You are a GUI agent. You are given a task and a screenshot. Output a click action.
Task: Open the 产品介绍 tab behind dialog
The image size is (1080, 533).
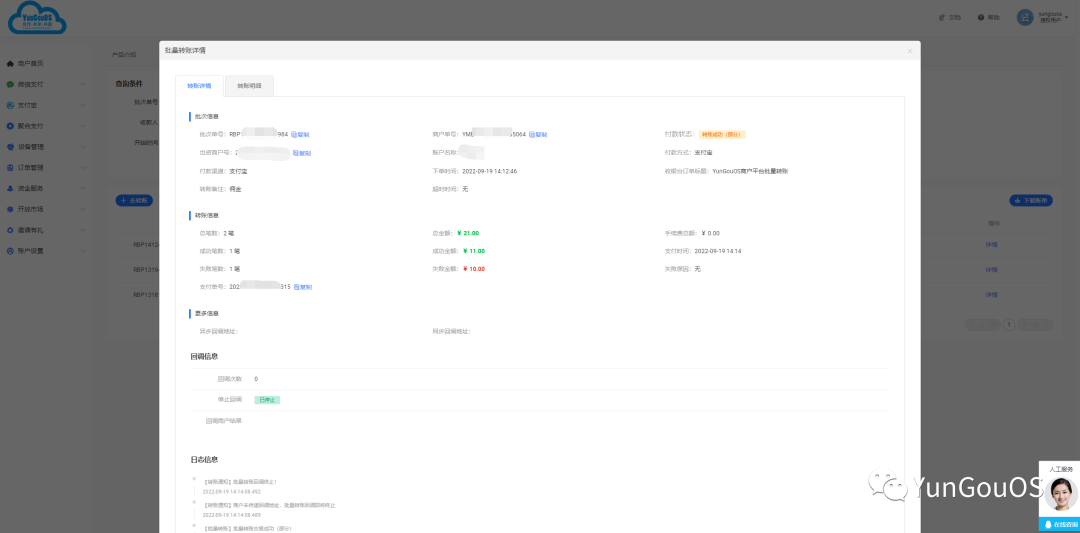click(124, 54)
